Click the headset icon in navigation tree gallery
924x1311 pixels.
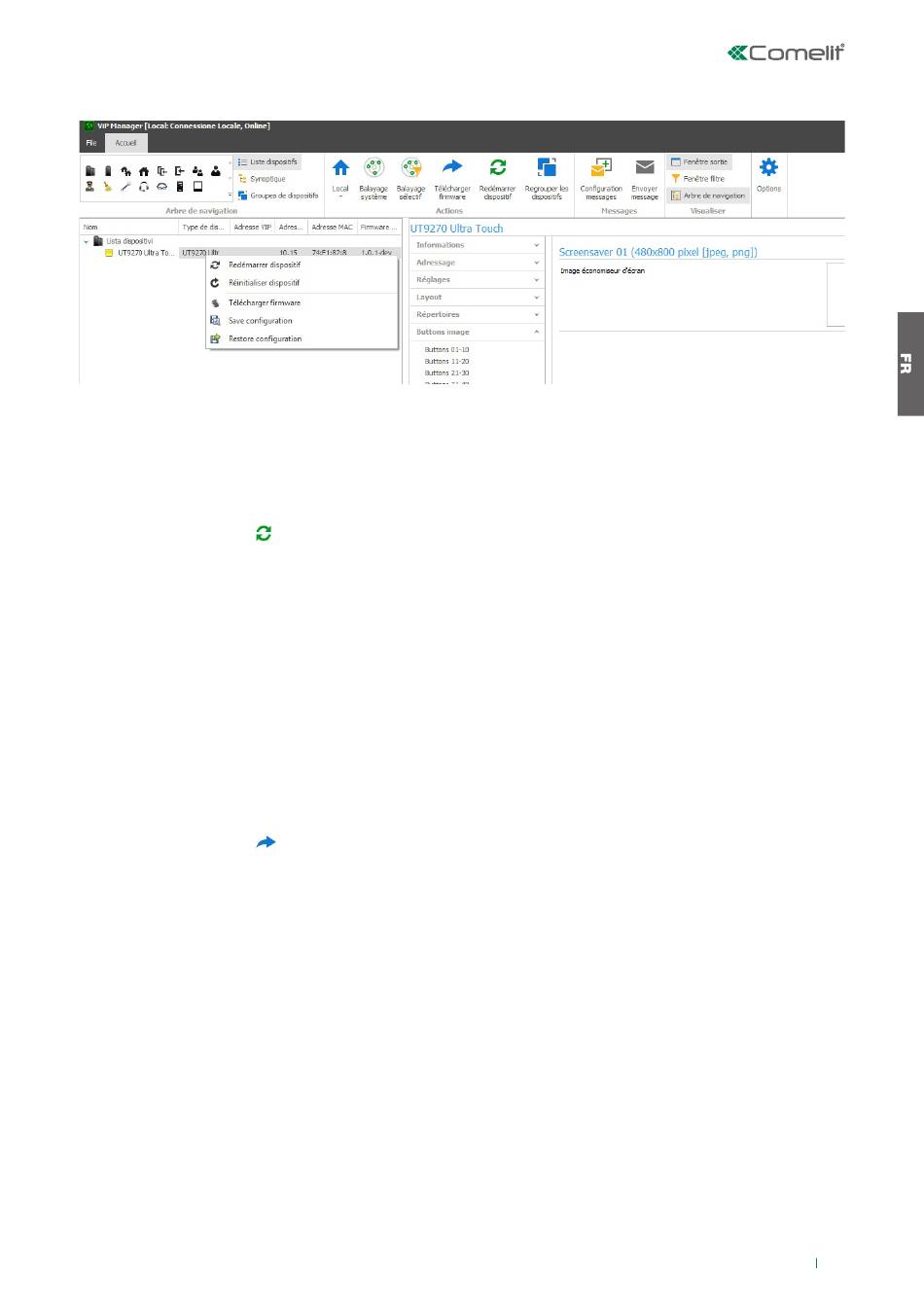(144, 187)
